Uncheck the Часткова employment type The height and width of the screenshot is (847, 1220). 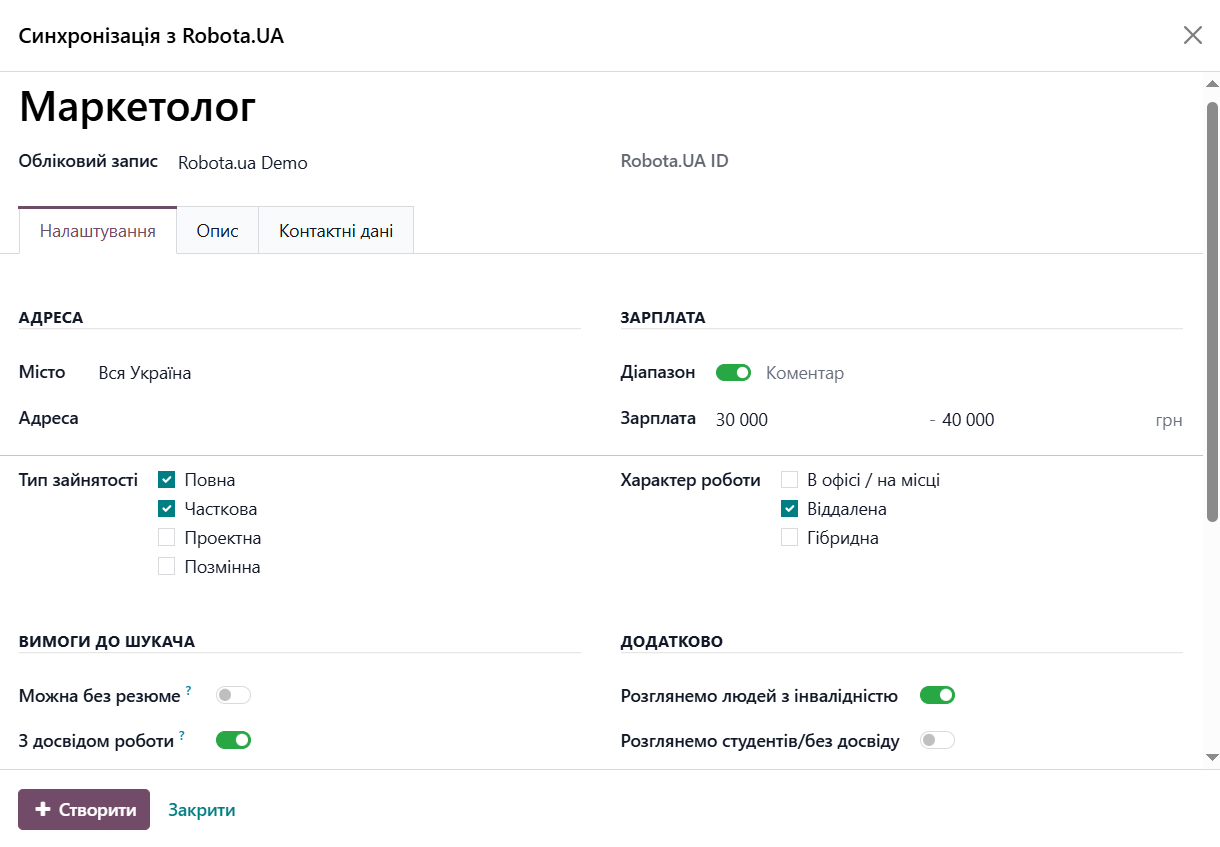[x=167, y=509]
